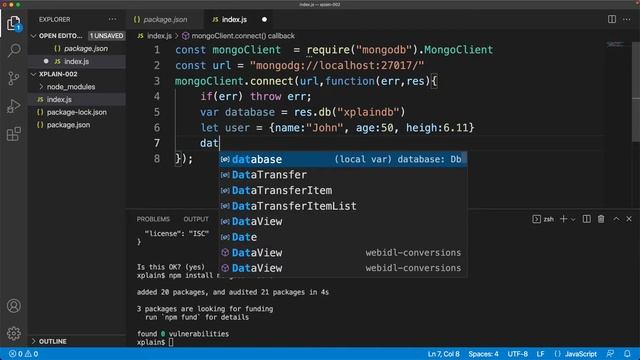Split the terminal panel
This screenshot has width=640, height=360.
coord(587,219)
